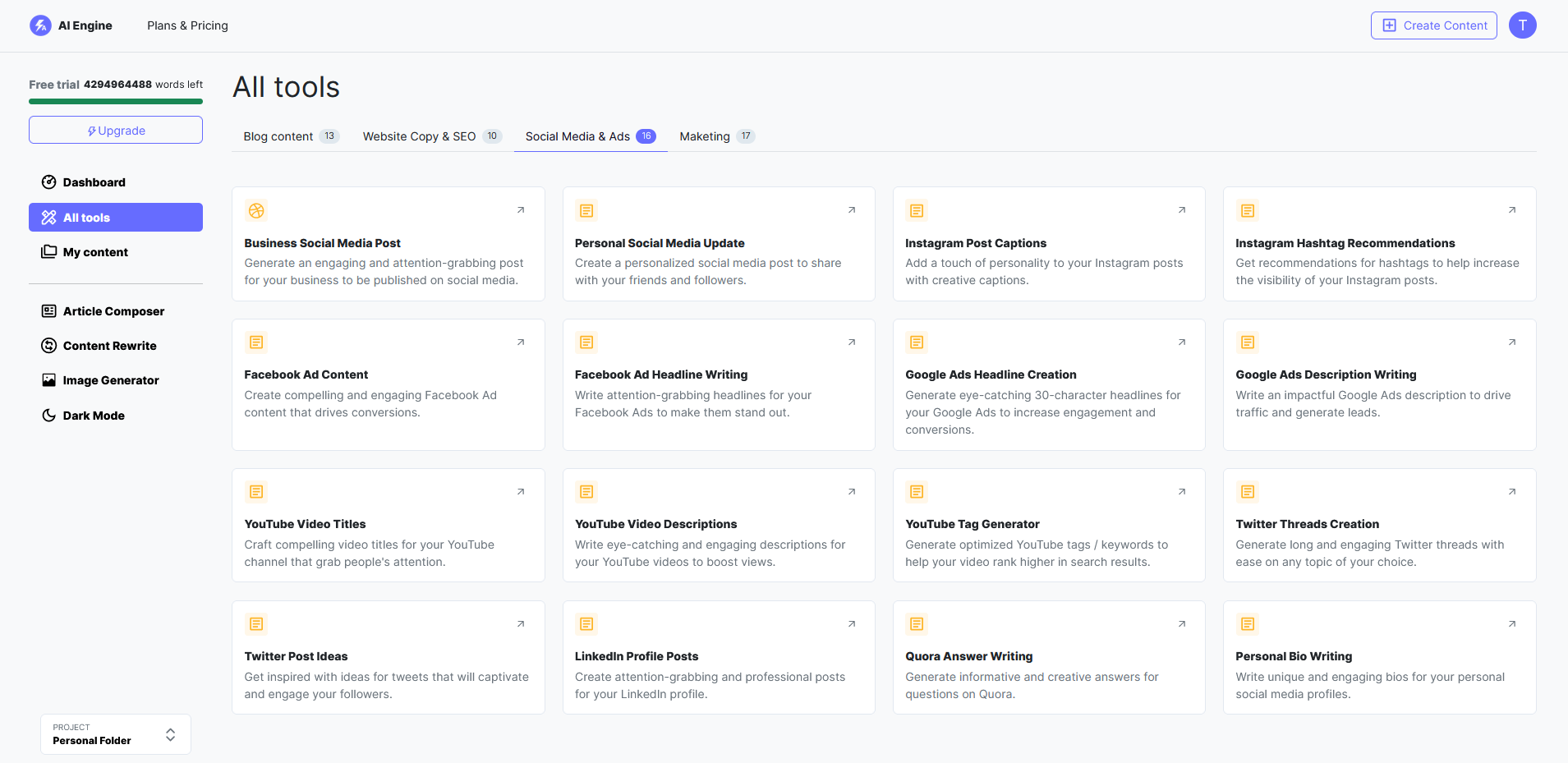This screenshot has height=763, width=1568.
Task: Click the arrow icon on Personal Bio Writing
Action: pos(1512,624)
